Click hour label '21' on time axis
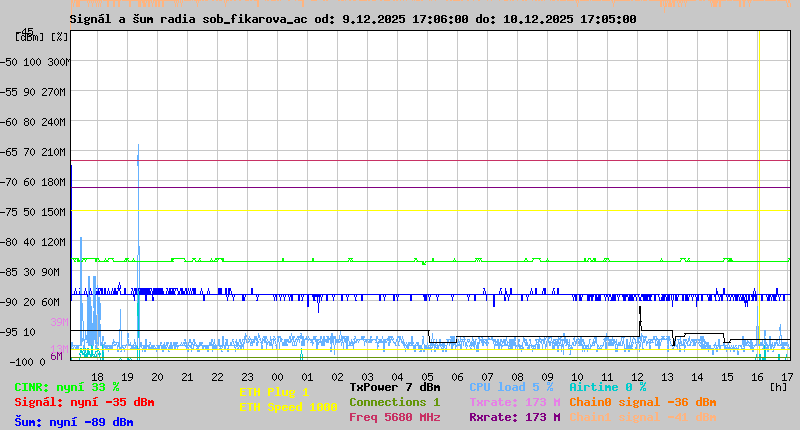Image resolution: width=800 pixels, height=430 pixels. [187, 377]
